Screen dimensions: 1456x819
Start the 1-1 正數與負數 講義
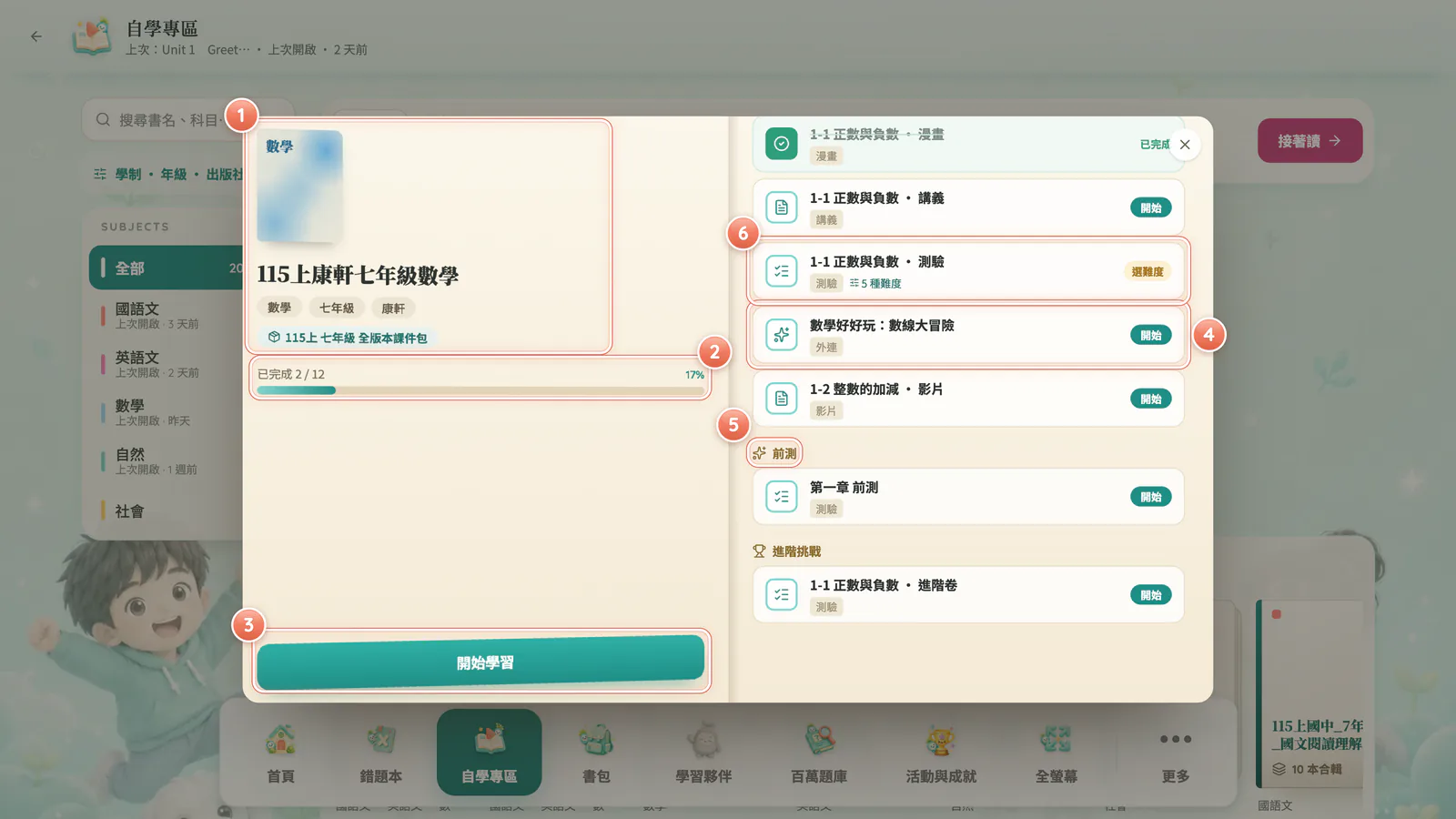pos(1150,207)
